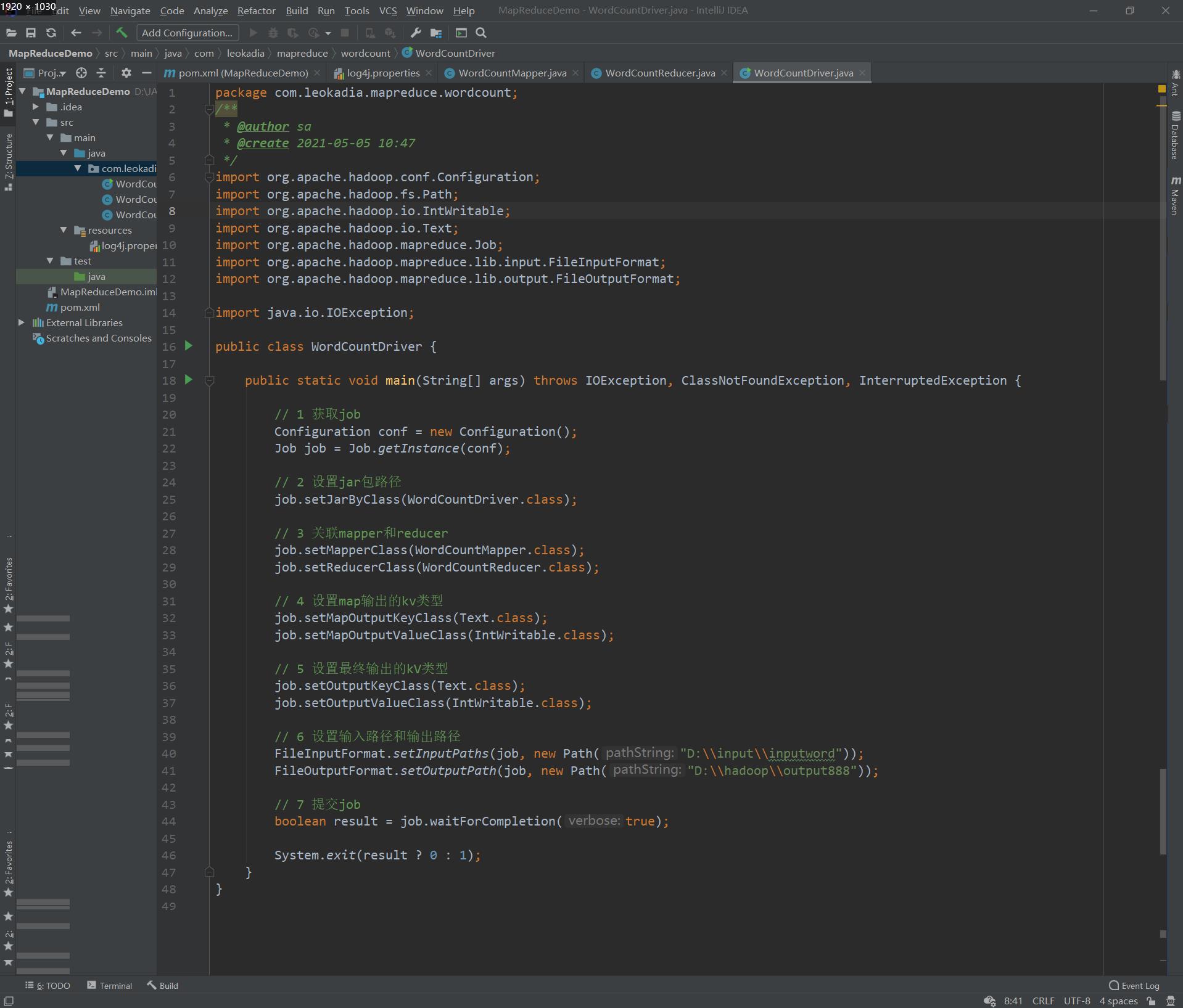Collapse the test folder
Viewport: 1183px width, 1008px height.
pyautogui.click(x=50, y=261)
